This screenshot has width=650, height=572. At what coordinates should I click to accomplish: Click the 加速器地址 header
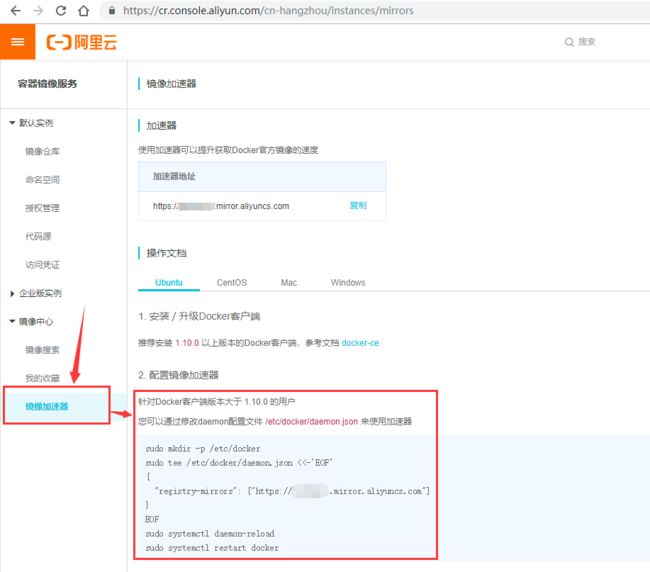pos(174,176)
